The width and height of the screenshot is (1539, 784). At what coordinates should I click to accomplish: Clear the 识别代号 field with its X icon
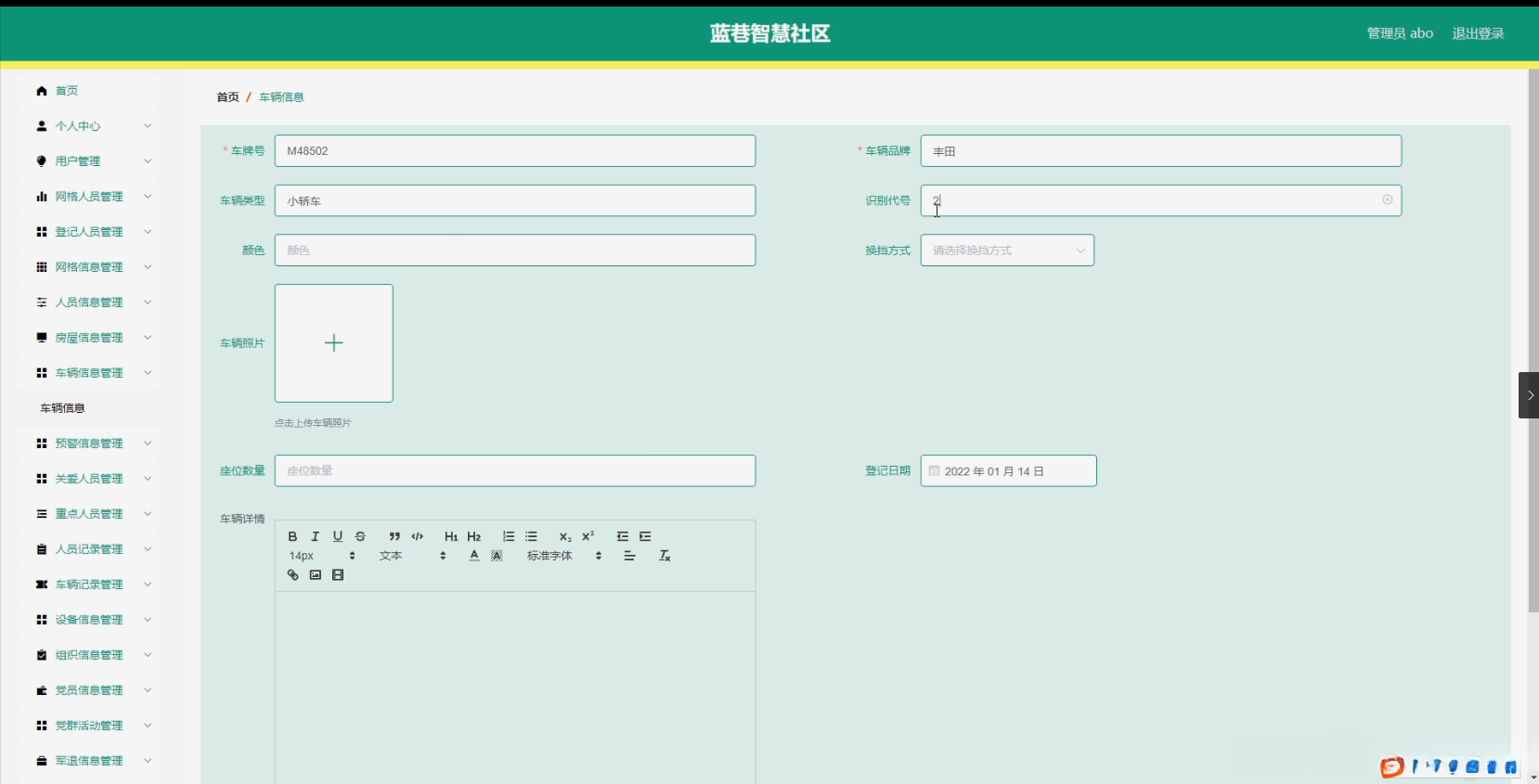point(1388,199)
